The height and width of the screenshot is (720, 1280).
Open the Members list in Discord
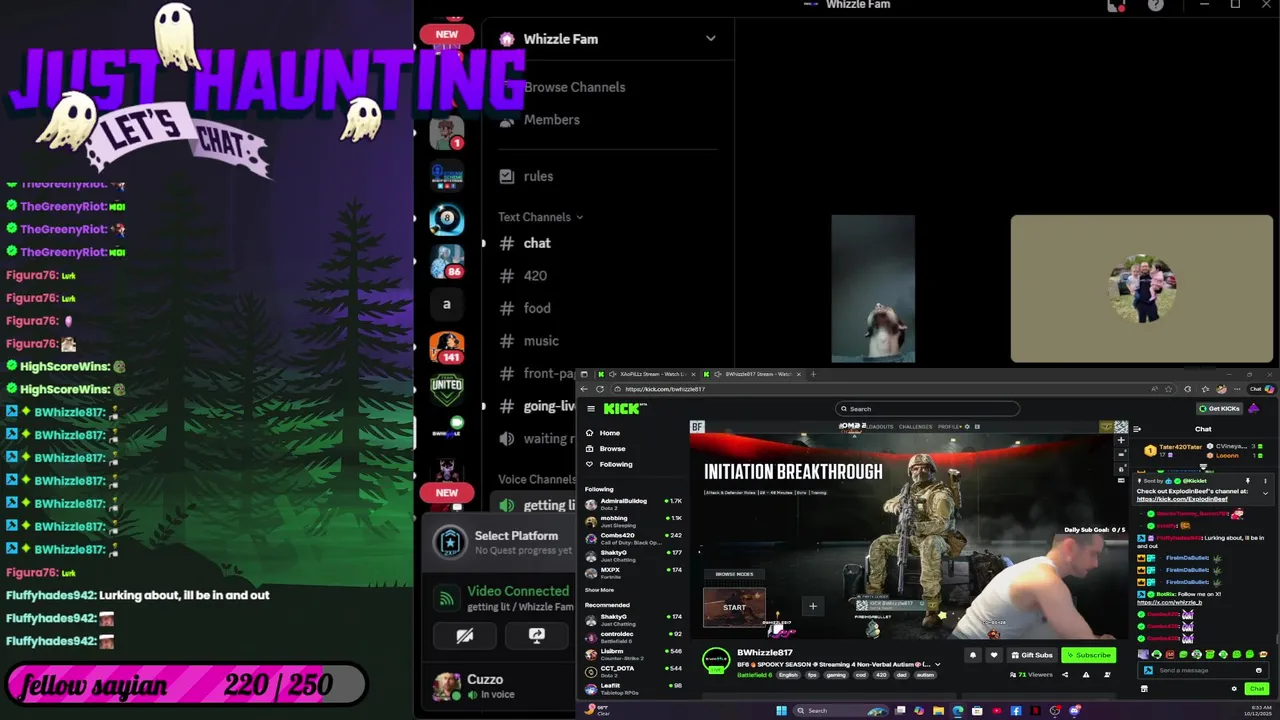(x=551, y=119)
